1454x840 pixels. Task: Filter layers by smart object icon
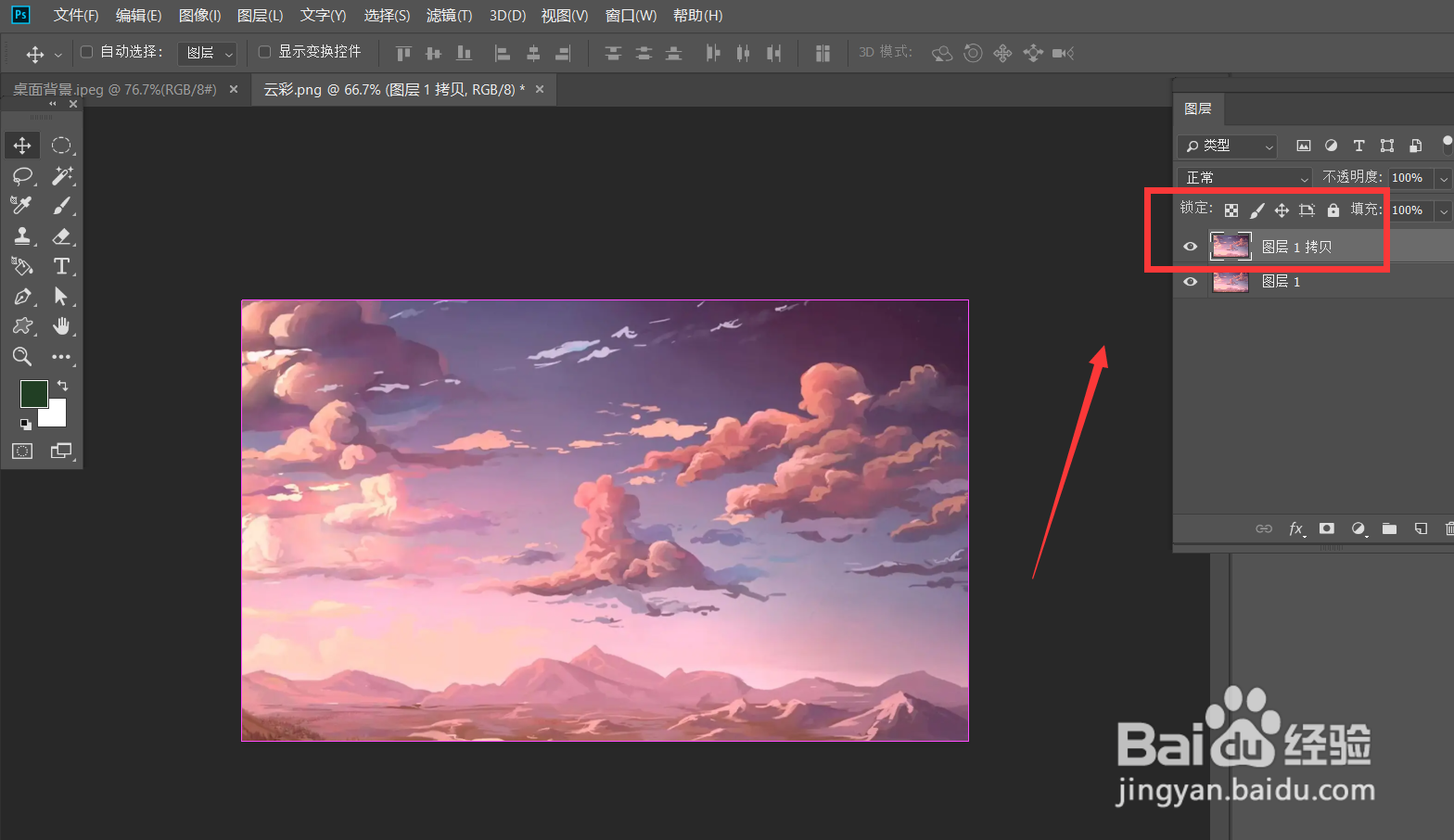tap(1415, 146)
